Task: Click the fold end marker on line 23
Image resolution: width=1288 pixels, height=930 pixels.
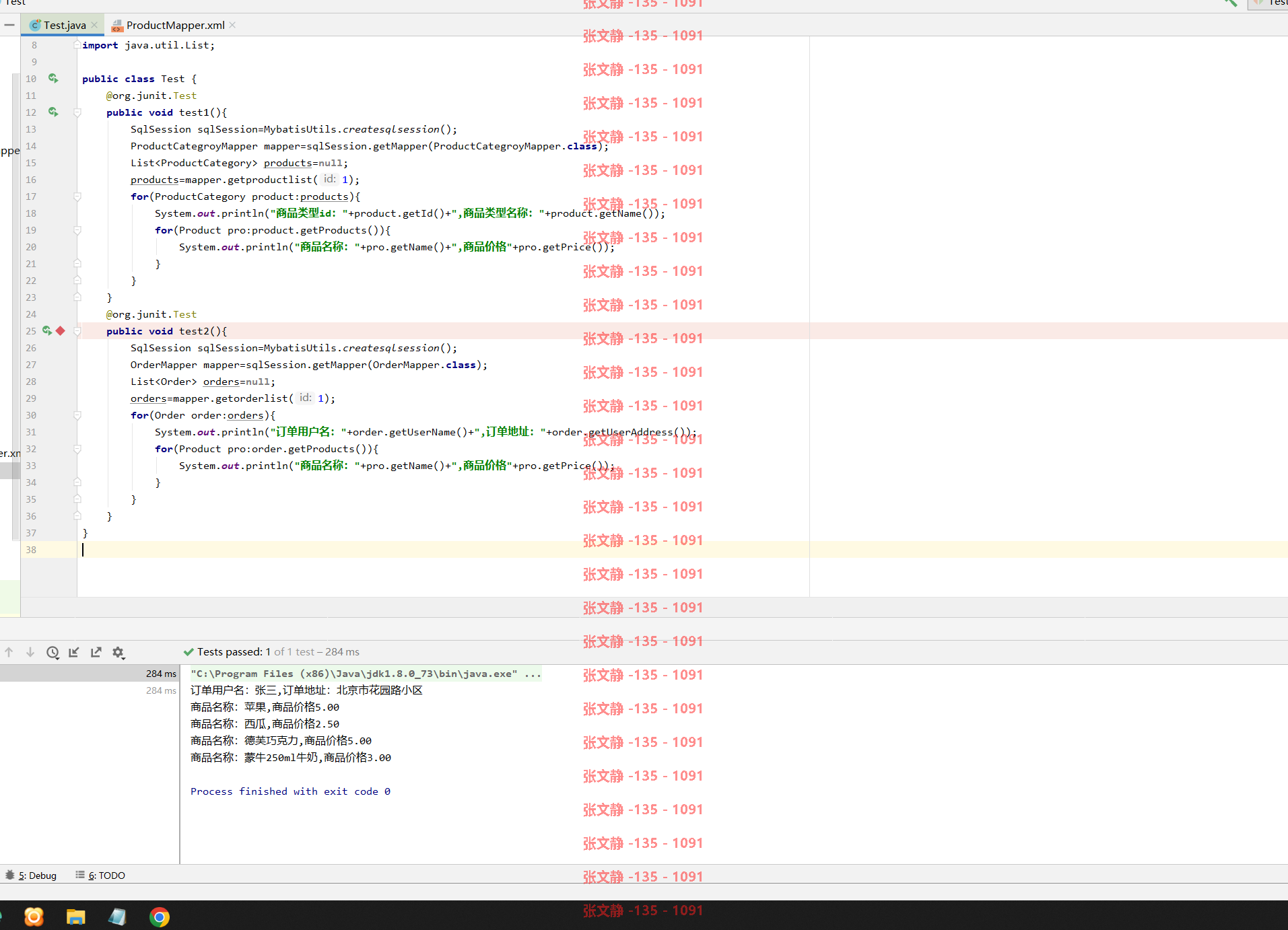Action: [77, 297]
